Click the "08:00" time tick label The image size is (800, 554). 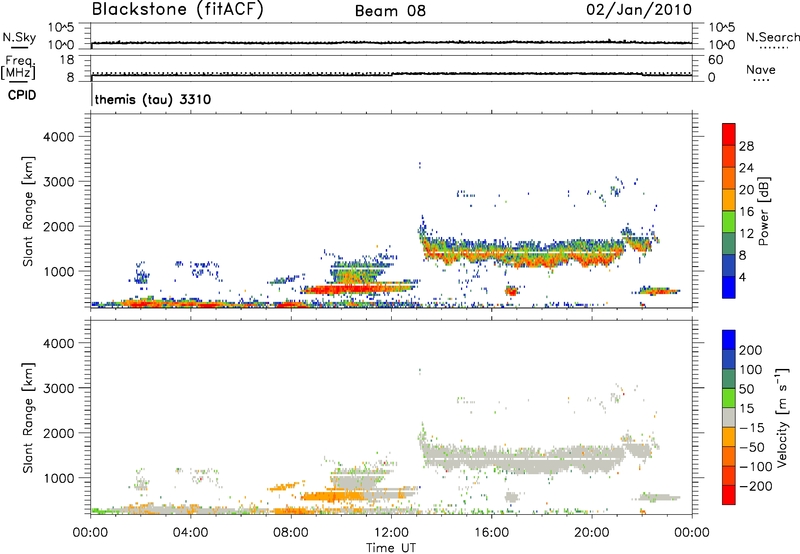click(291, 533)
